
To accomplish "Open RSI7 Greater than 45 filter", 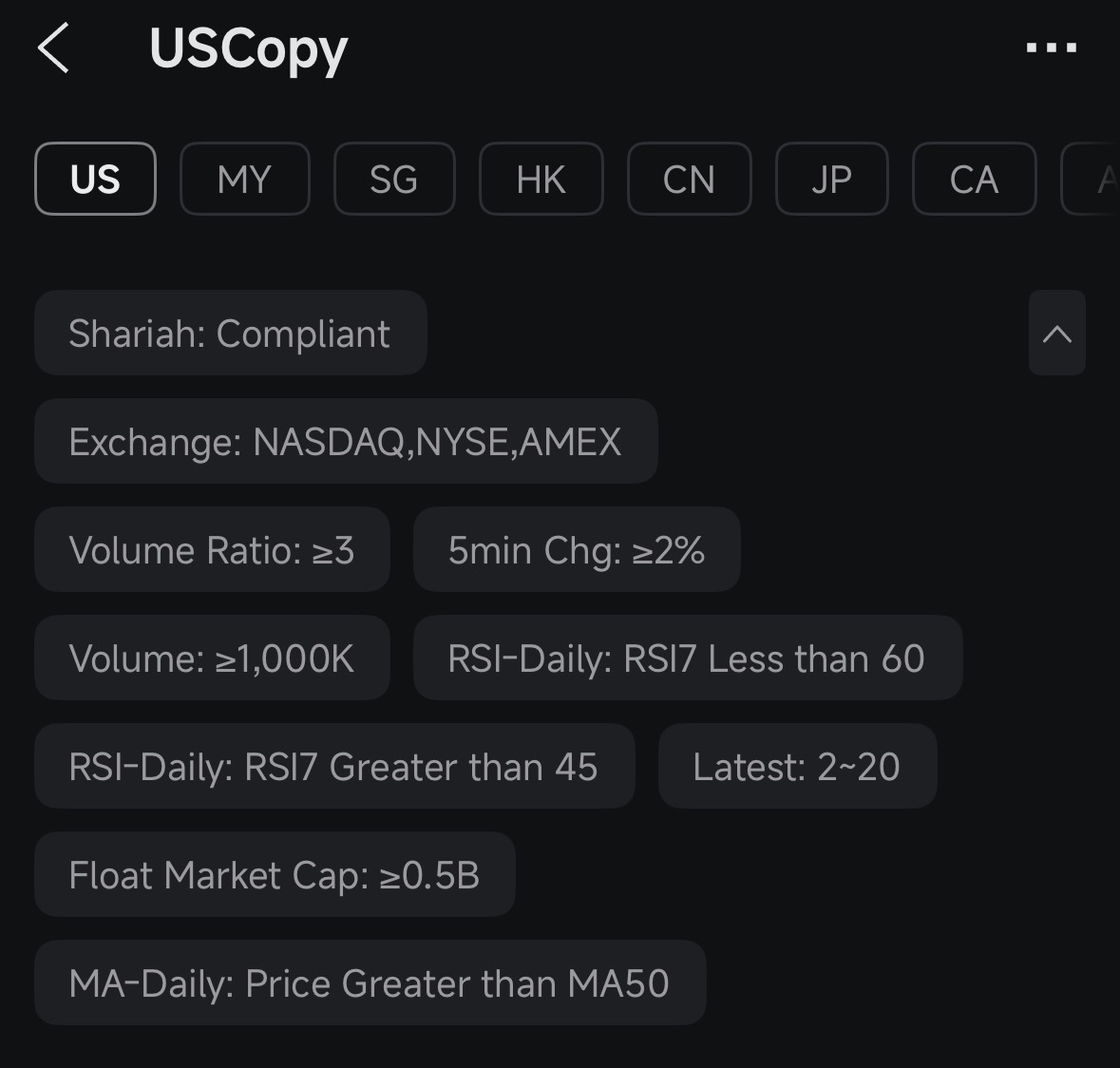I will coord(334,766).
